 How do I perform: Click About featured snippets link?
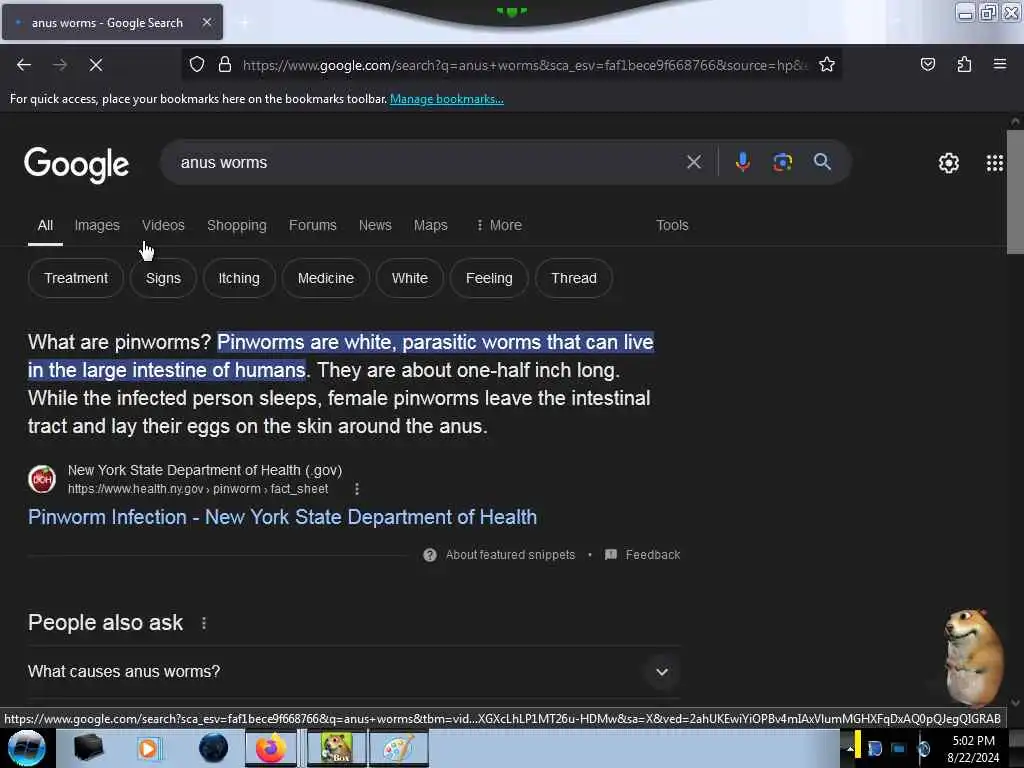coord(510,555)
